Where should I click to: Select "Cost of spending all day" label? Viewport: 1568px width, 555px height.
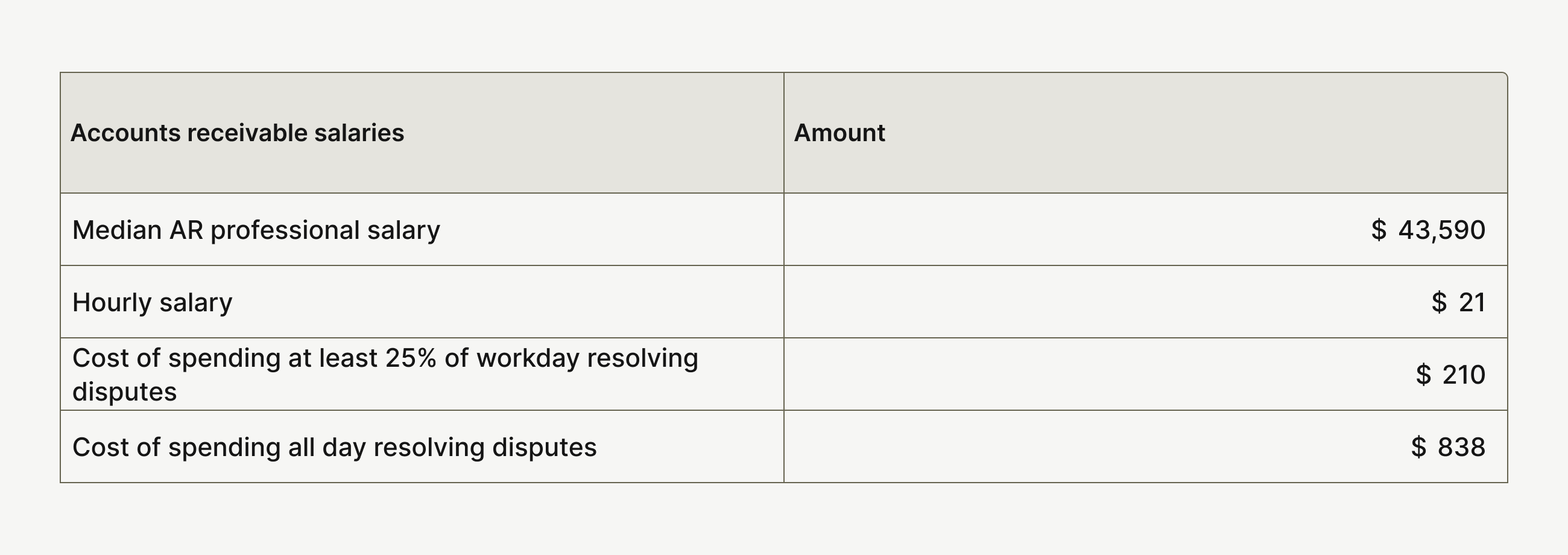coord(335,446)
